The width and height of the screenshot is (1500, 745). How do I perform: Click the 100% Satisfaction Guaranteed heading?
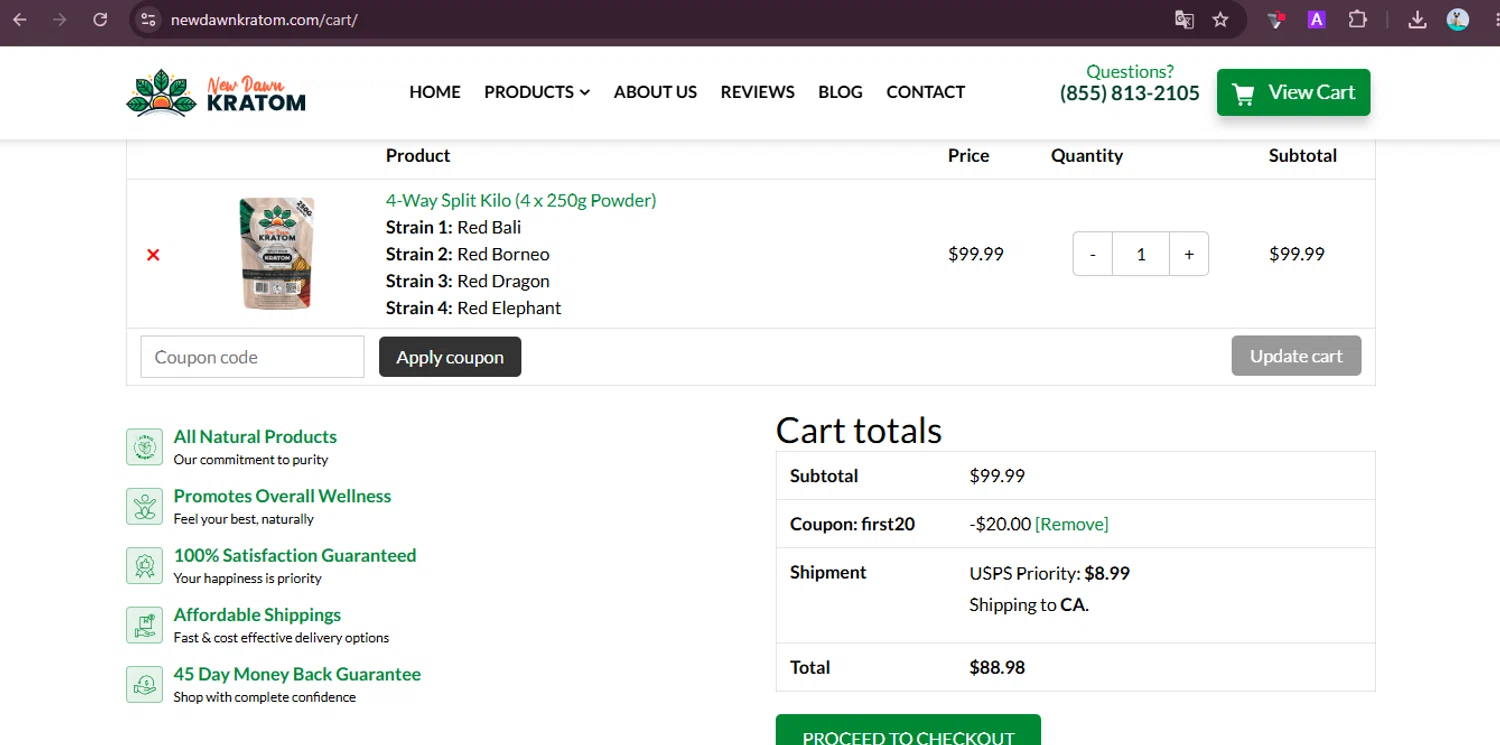295,555
